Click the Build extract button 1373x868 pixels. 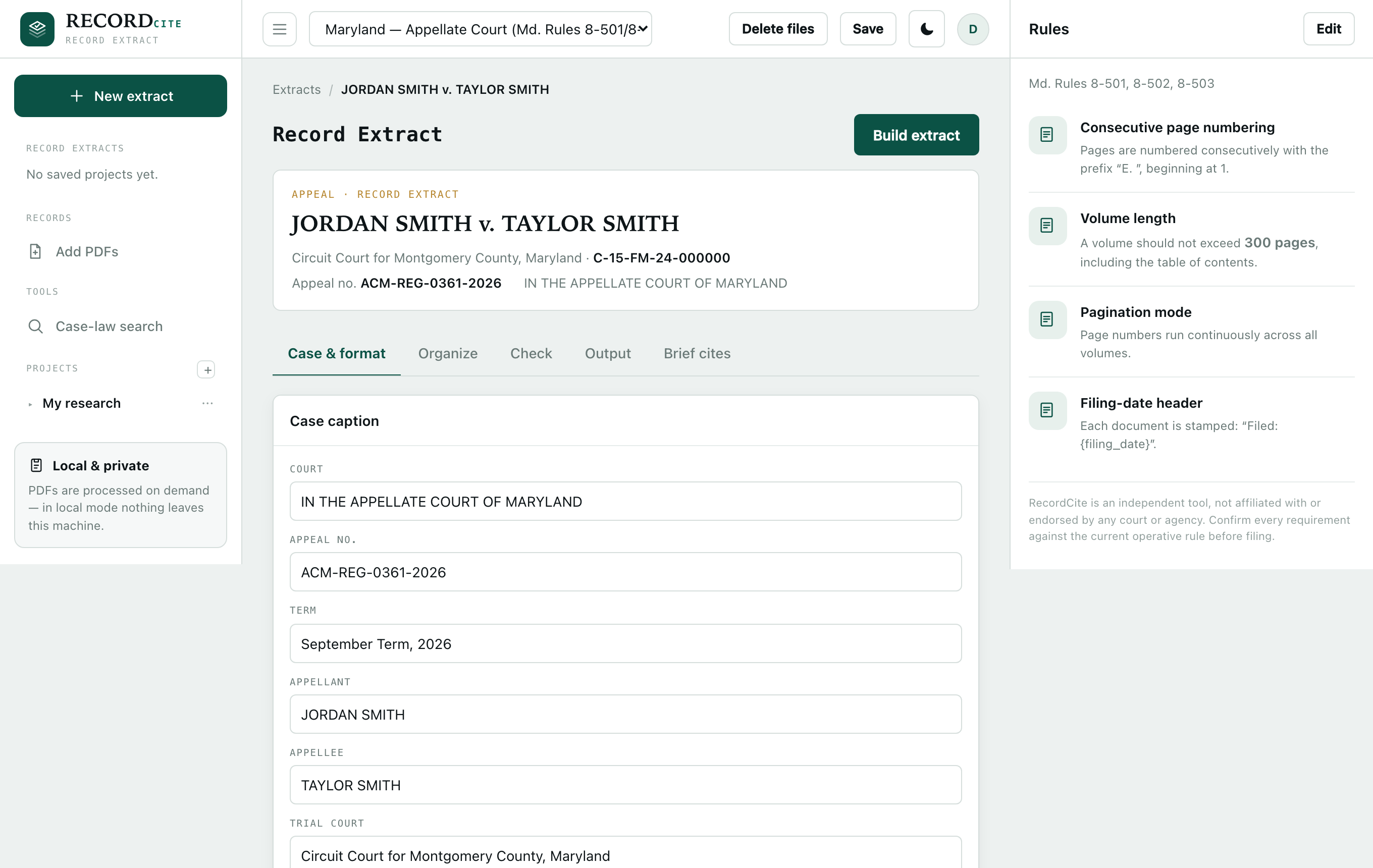click(916, 135)
